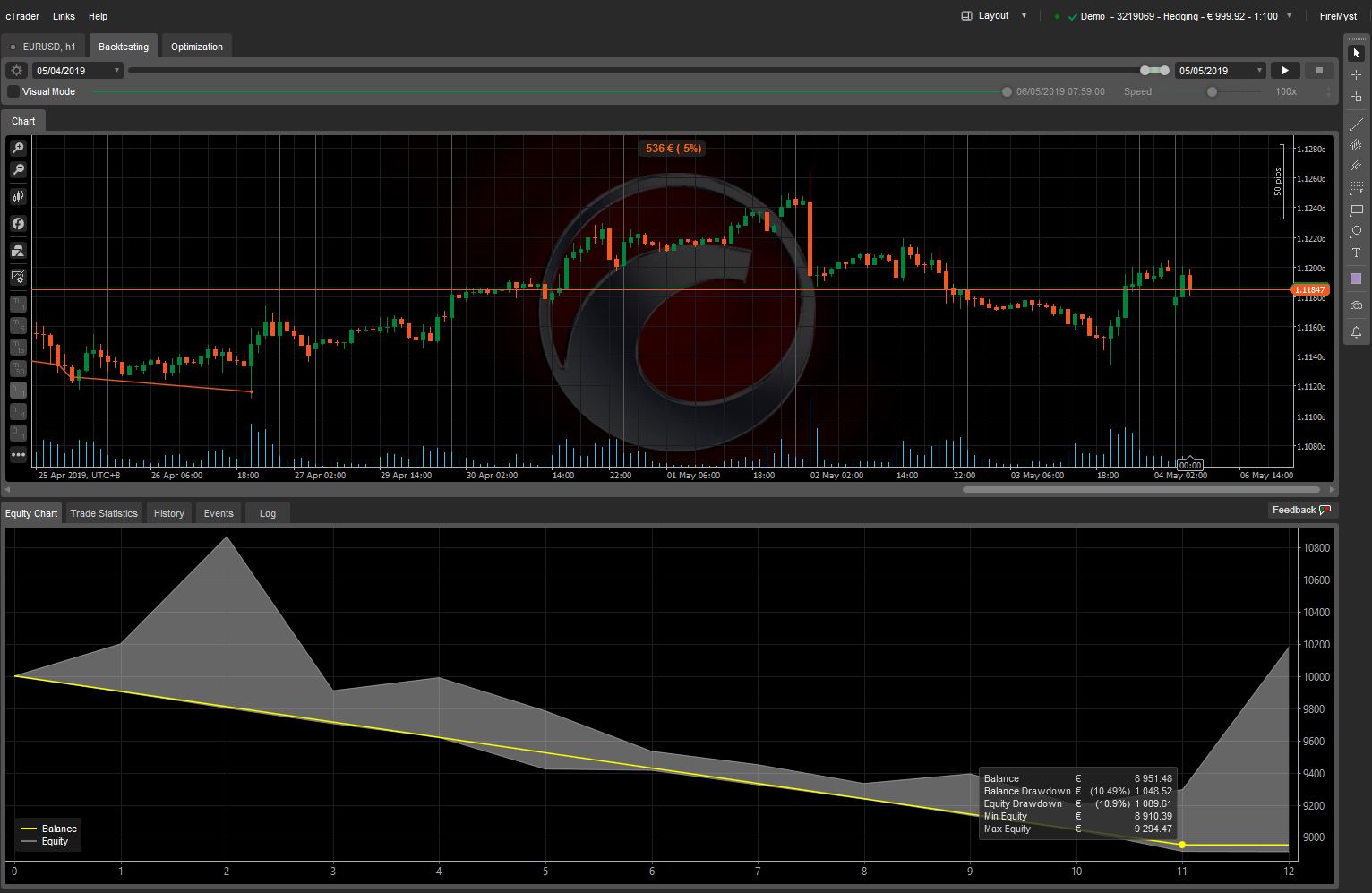Switch chart to m5 timeframe
This screenshot has width=1372, height=893.
(x=18, y=325)
